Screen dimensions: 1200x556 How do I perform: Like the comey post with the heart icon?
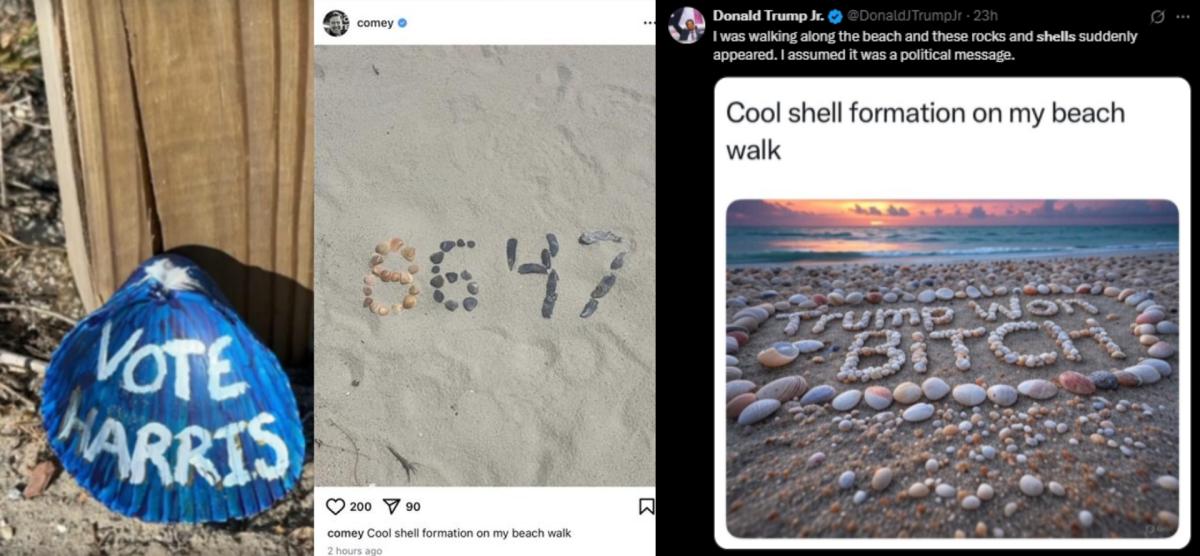pyautogui.click(x=336, y=507)
